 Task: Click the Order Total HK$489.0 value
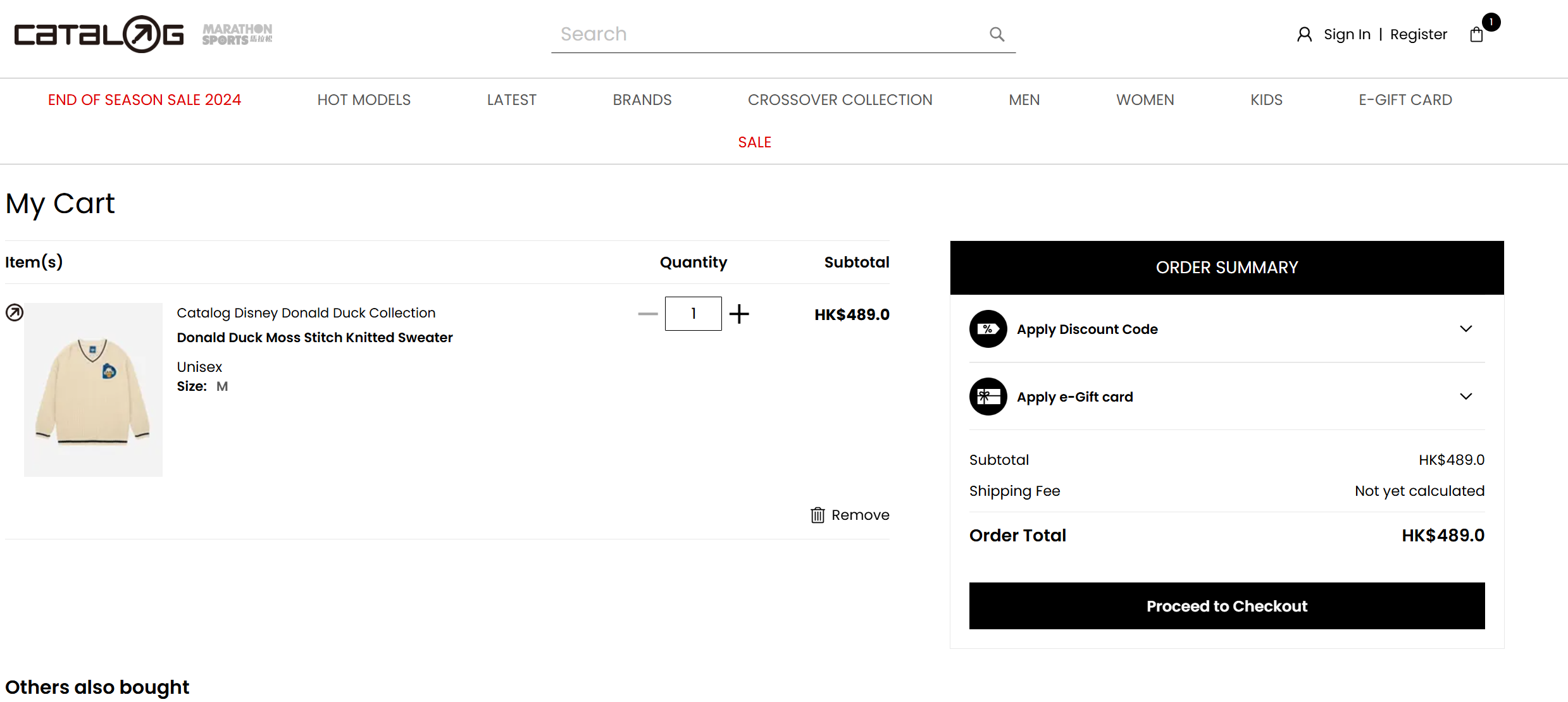pos(1443,536)
